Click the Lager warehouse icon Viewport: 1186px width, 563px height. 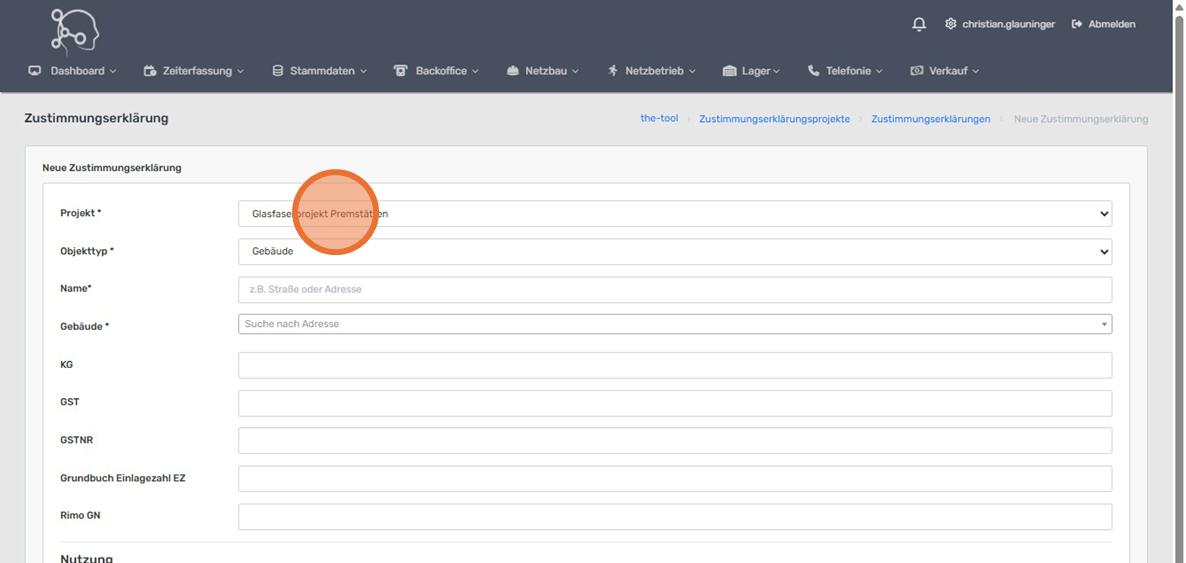pos(729,71)
